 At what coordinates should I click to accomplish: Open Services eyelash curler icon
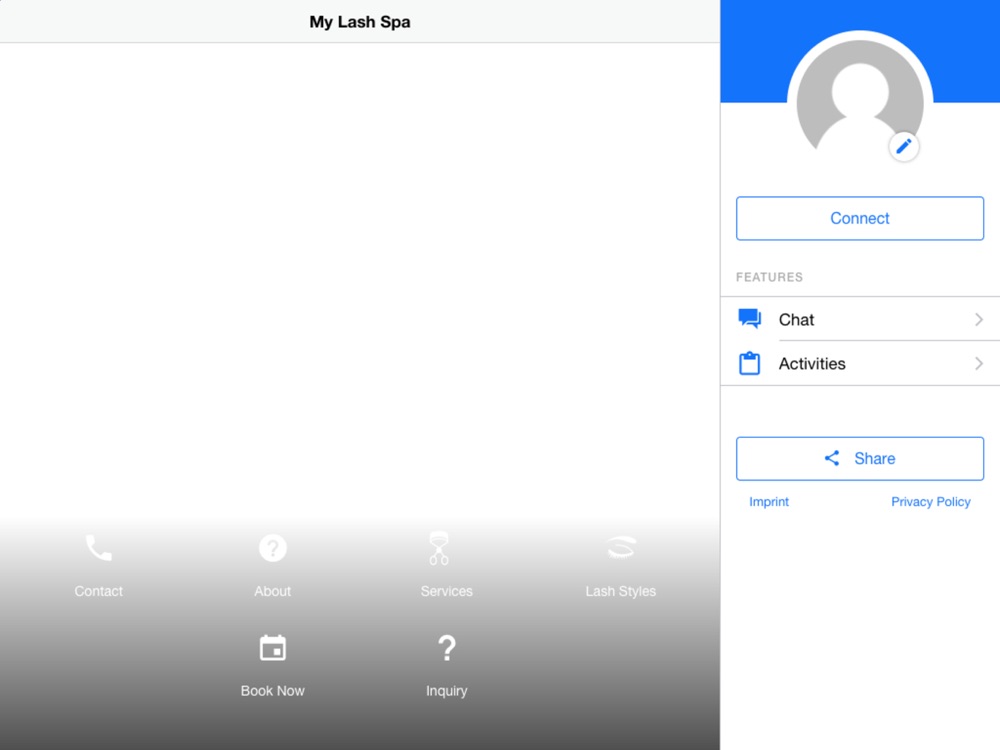(x=439, y=548)
